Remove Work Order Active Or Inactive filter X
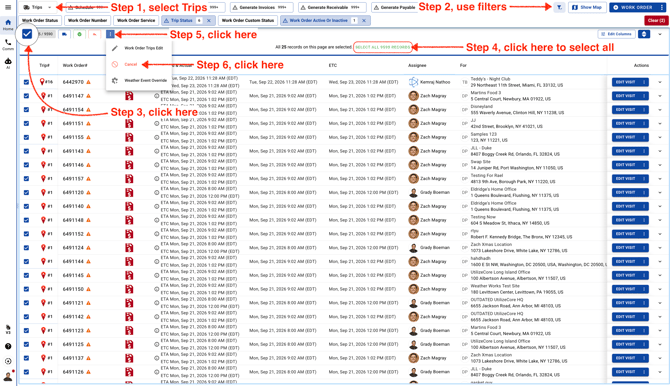The width and height of the screenshot is (670, 386). pos(364,21)
